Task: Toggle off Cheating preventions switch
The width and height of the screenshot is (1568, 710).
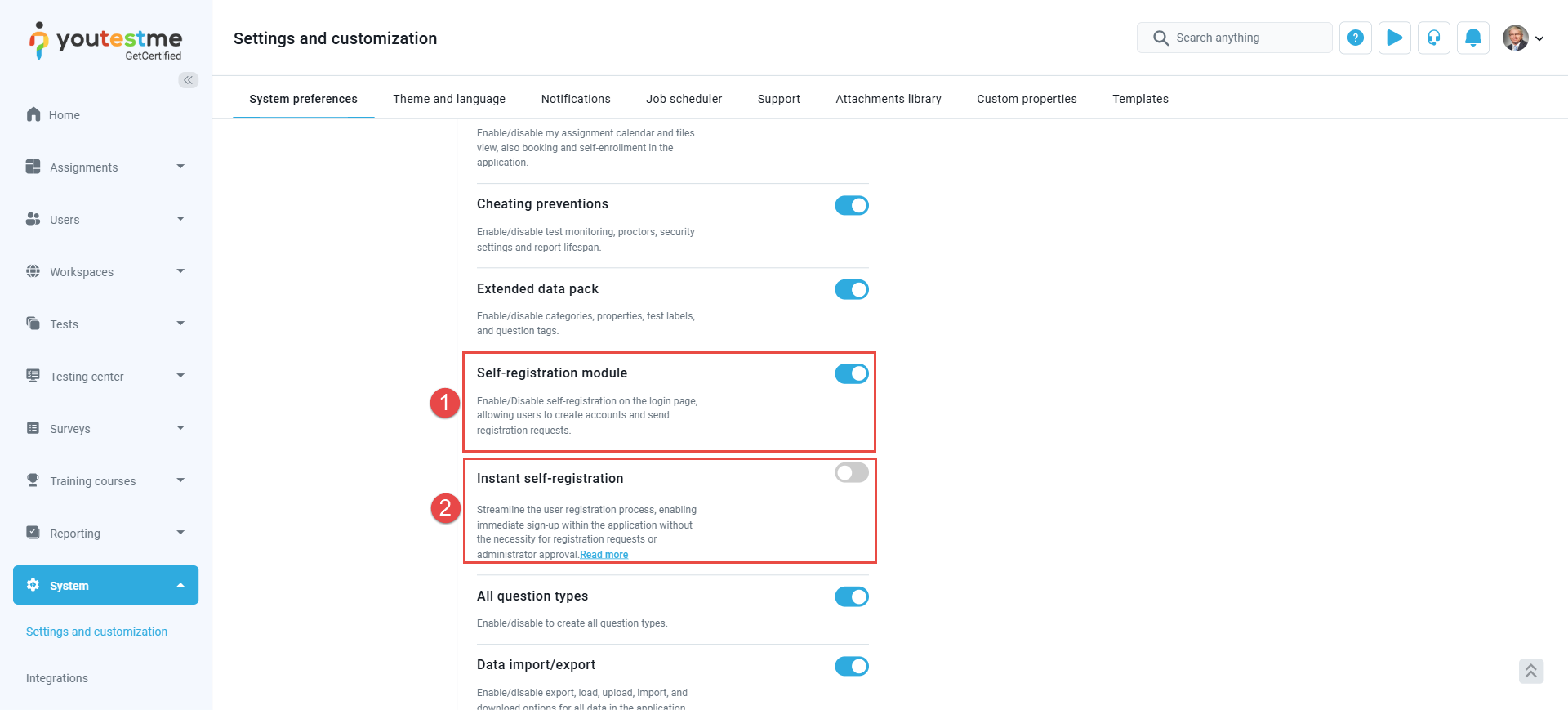Action: [852, 205]
